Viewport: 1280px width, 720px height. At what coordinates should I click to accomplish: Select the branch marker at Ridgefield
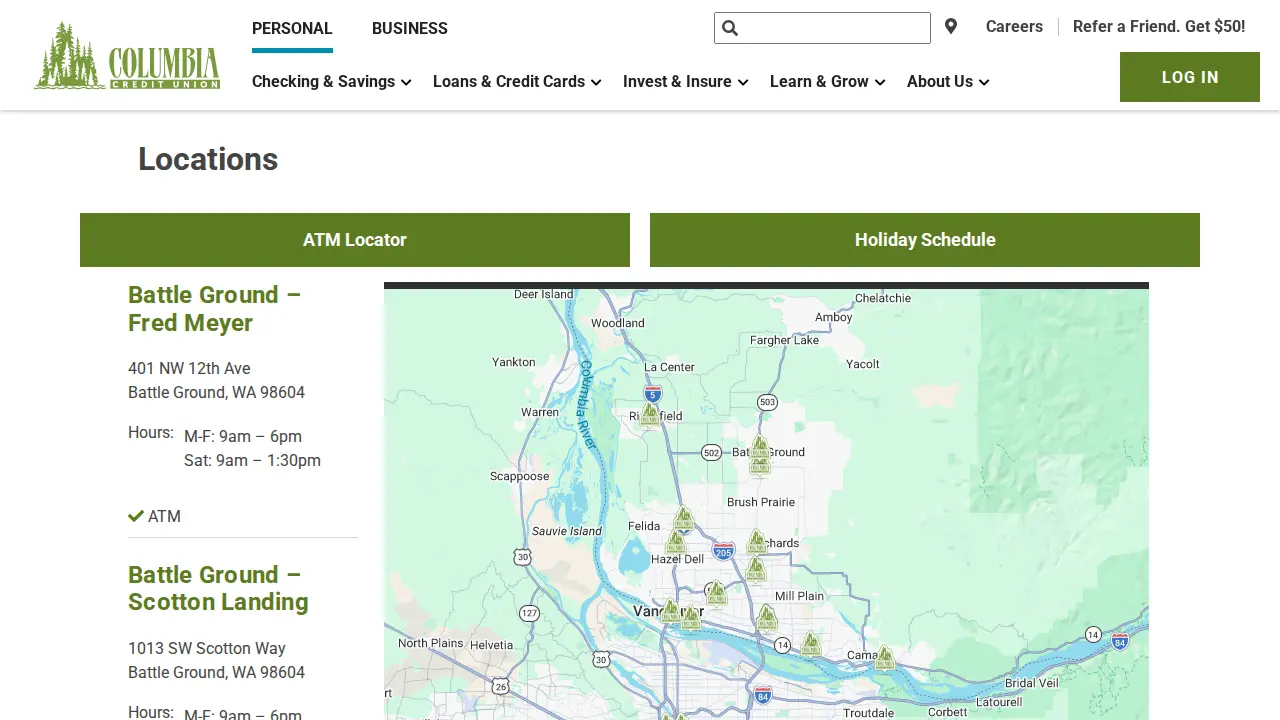650,414
